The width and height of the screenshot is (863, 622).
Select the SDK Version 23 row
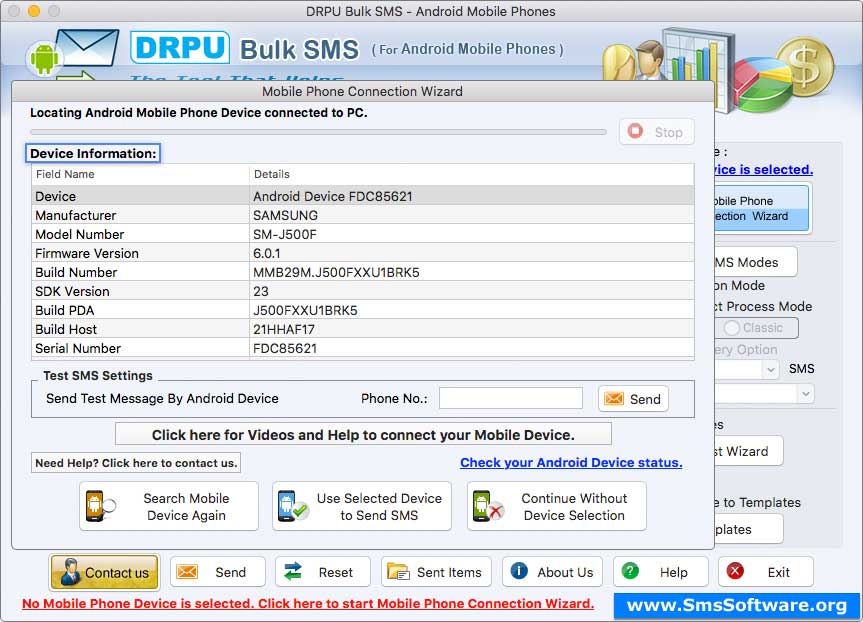(363, 291)
